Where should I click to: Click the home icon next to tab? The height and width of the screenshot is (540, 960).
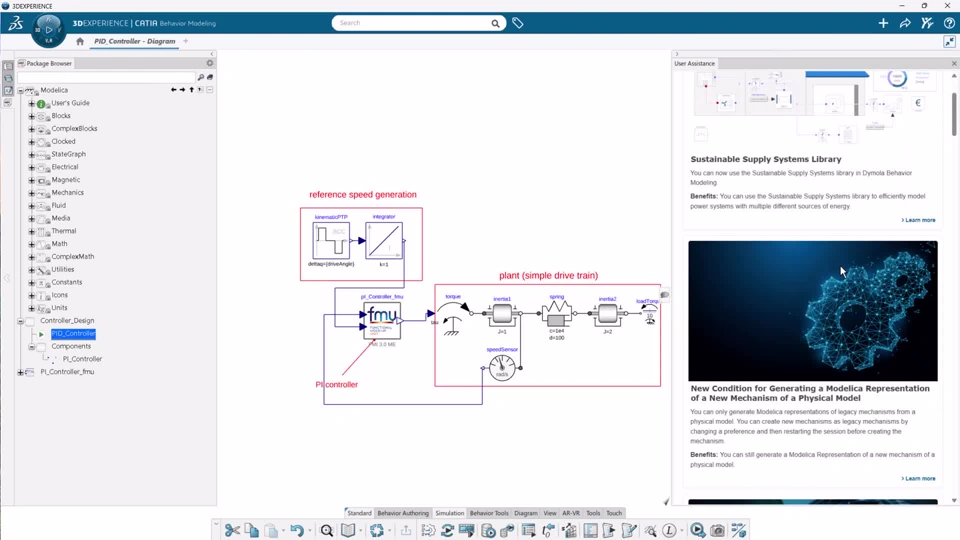pyautogui.click(x=80, y=42)
